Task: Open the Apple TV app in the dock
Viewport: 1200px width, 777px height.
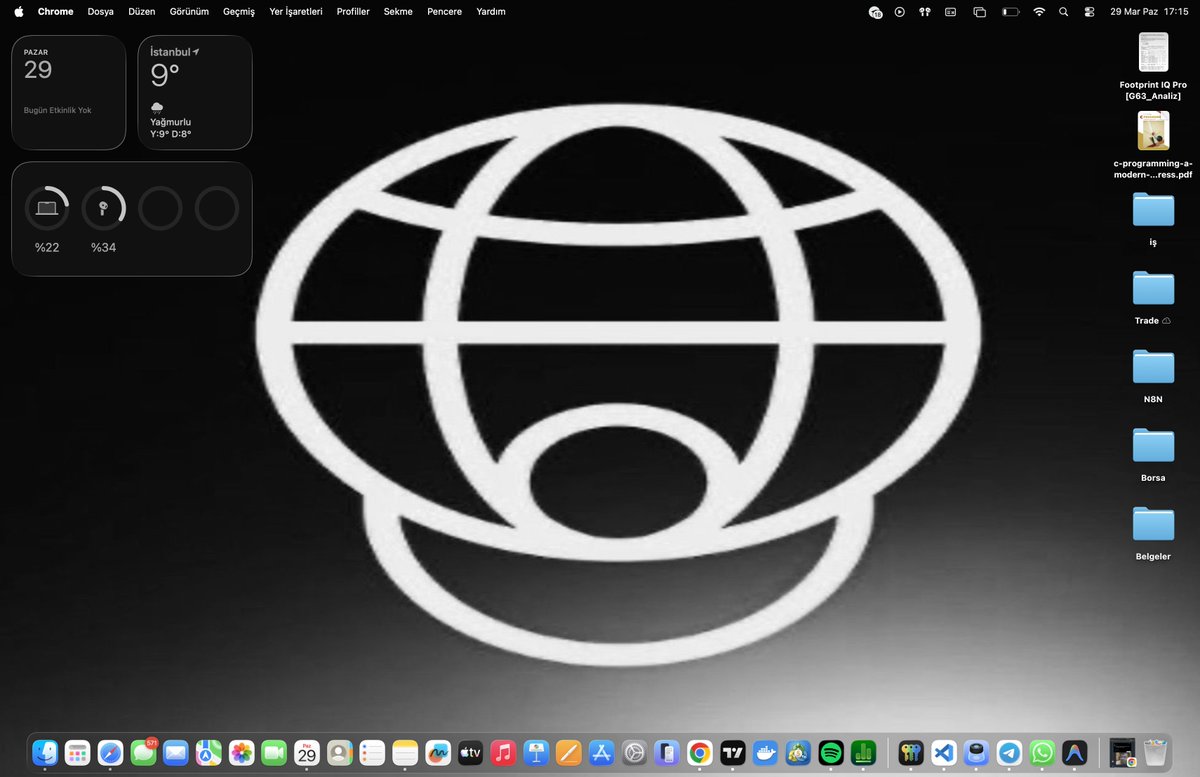Action: click(470, 752)
